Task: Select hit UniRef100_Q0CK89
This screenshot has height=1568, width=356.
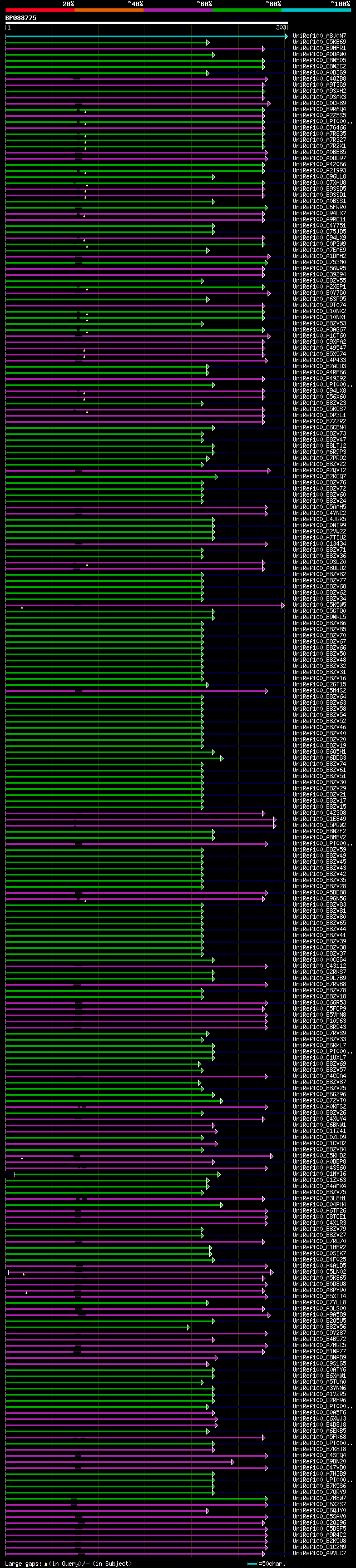Action: pyautogui.click(x=319, y=103)
